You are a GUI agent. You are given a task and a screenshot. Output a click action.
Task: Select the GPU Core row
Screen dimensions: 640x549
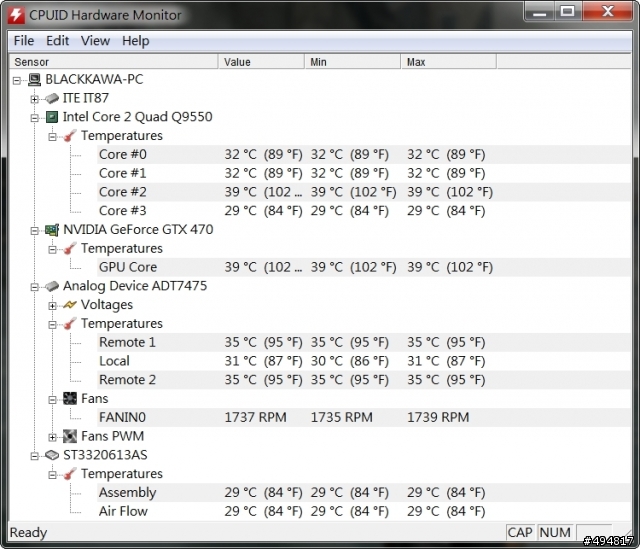point(363,267)
